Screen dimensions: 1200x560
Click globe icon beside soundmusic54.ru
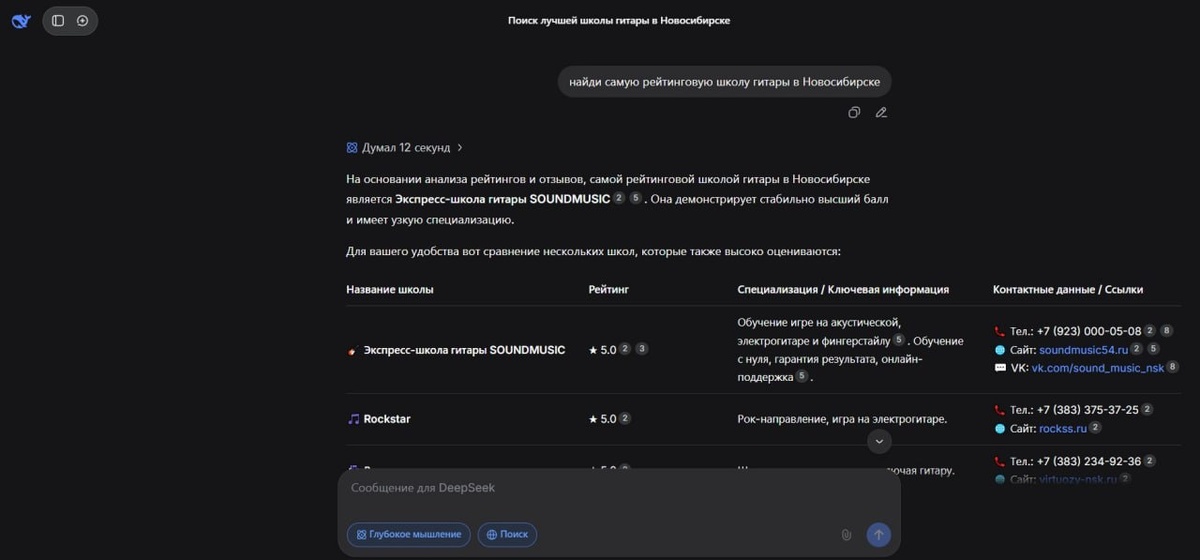(x=1000, y=350)
